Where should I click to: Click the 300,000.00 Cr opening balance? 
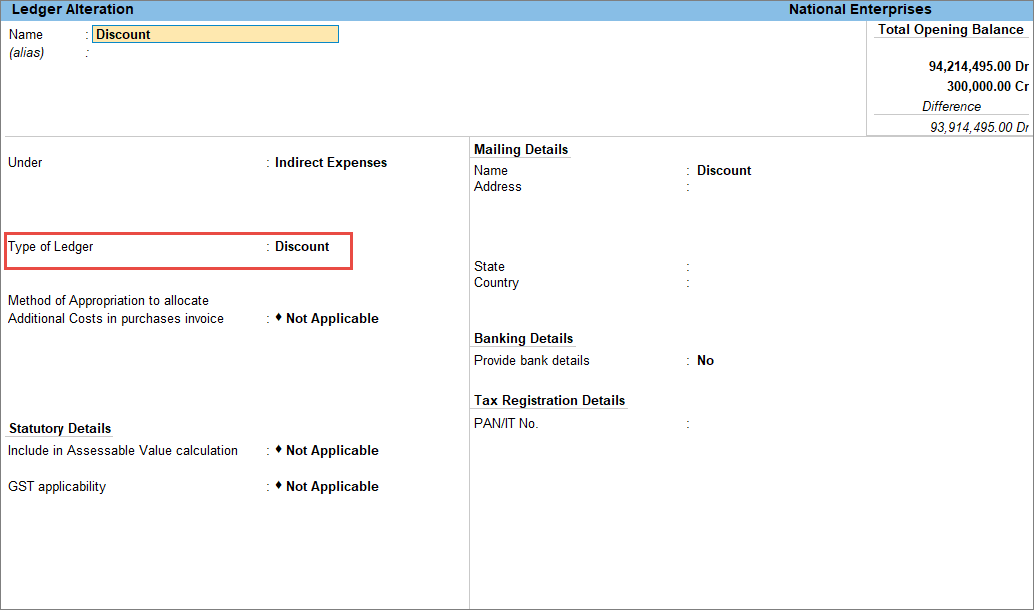point(987,86)
